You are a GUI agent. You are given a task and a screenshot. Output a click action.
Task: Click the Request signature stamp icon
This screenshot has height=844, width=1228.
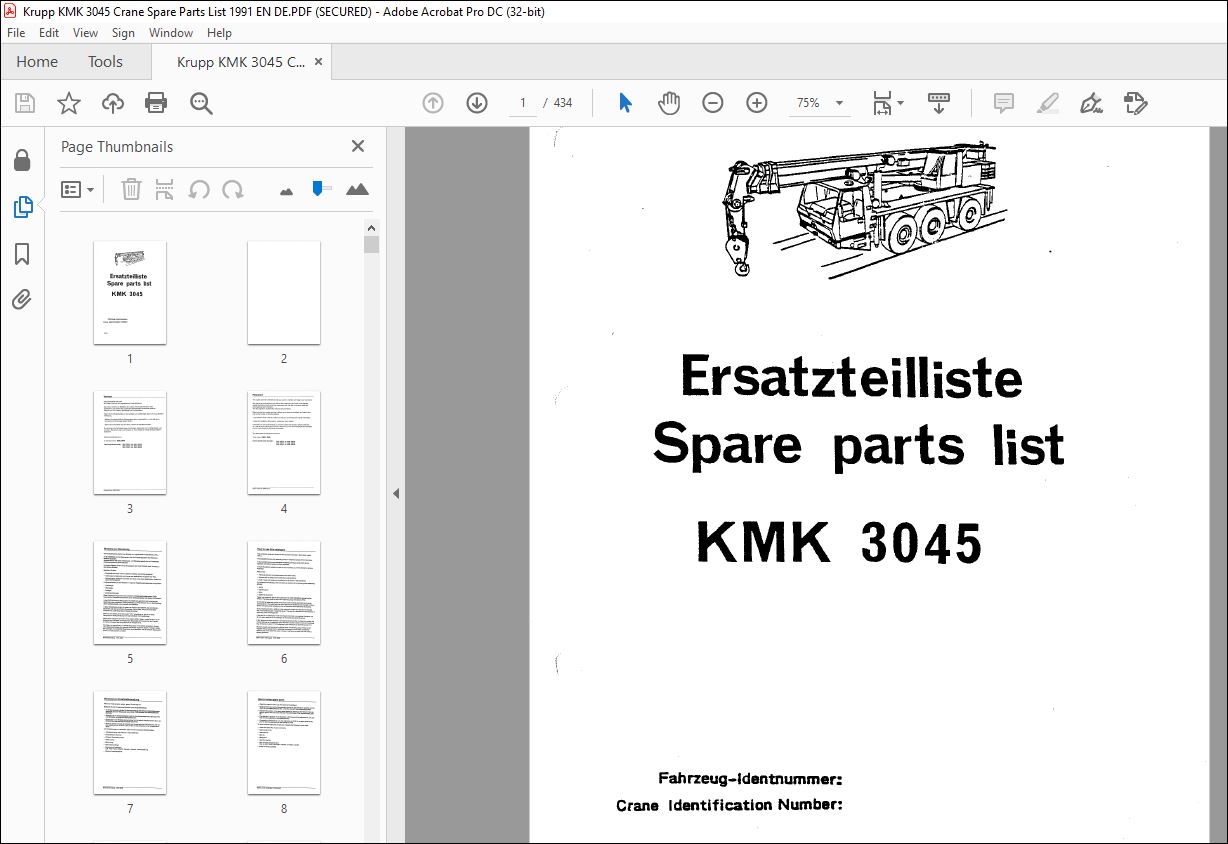1135,103
